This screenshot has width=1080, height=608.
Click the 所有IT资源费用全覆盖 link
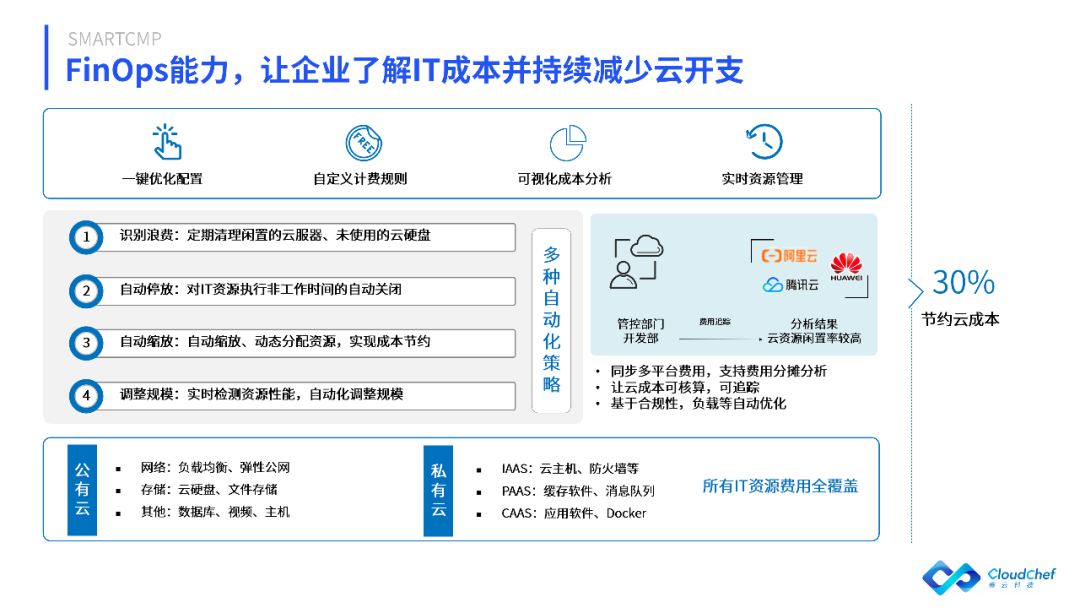click(783, 485)
